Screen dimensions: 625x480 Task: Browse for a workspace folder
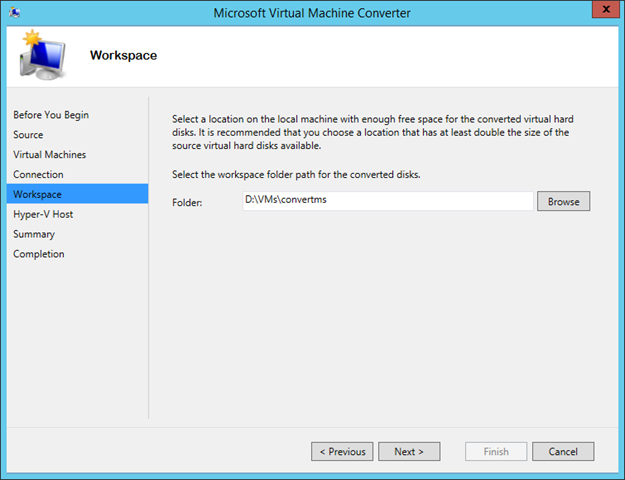coord(563,201)
